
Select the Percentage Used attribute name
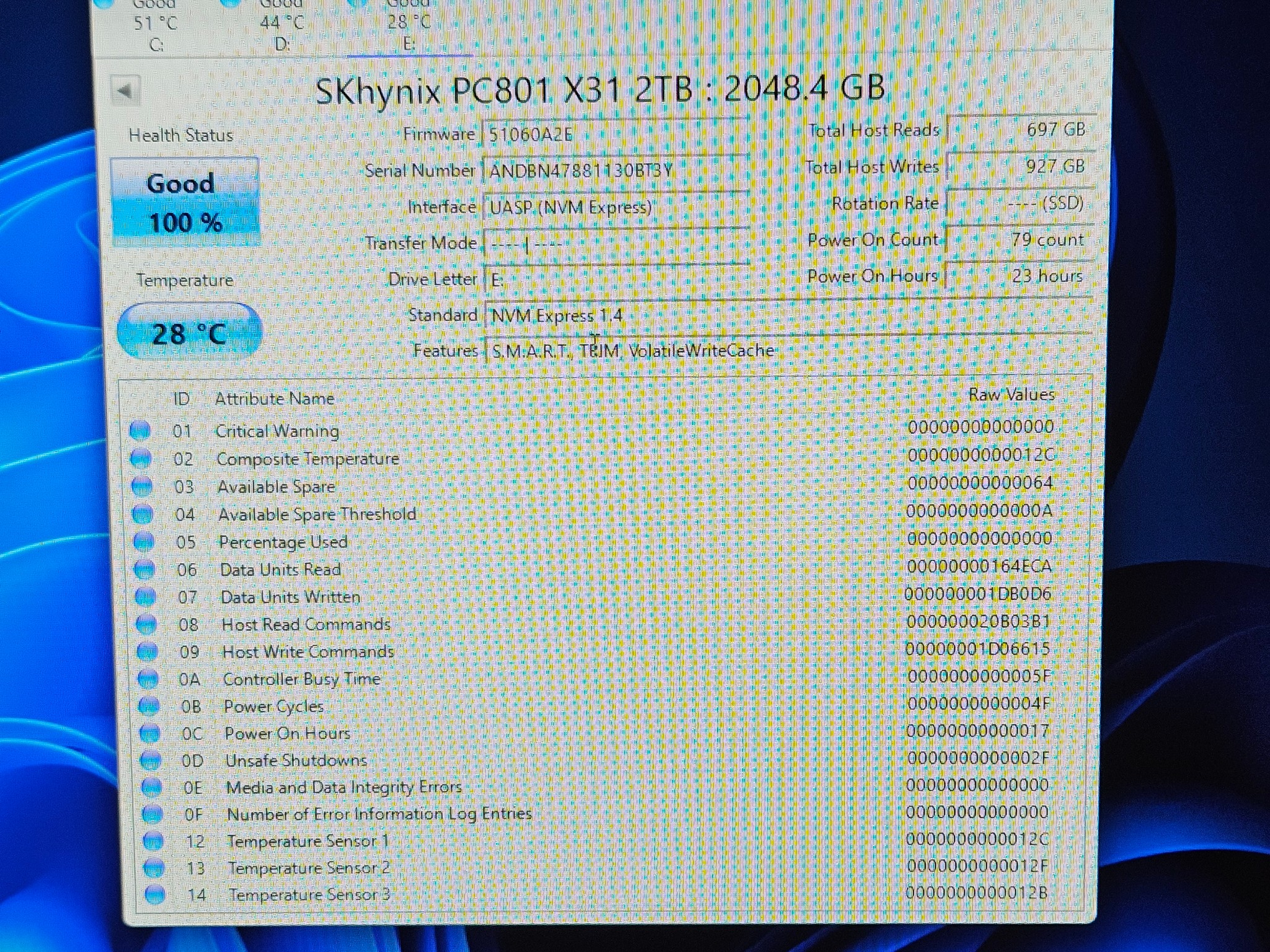click(283, 542)
